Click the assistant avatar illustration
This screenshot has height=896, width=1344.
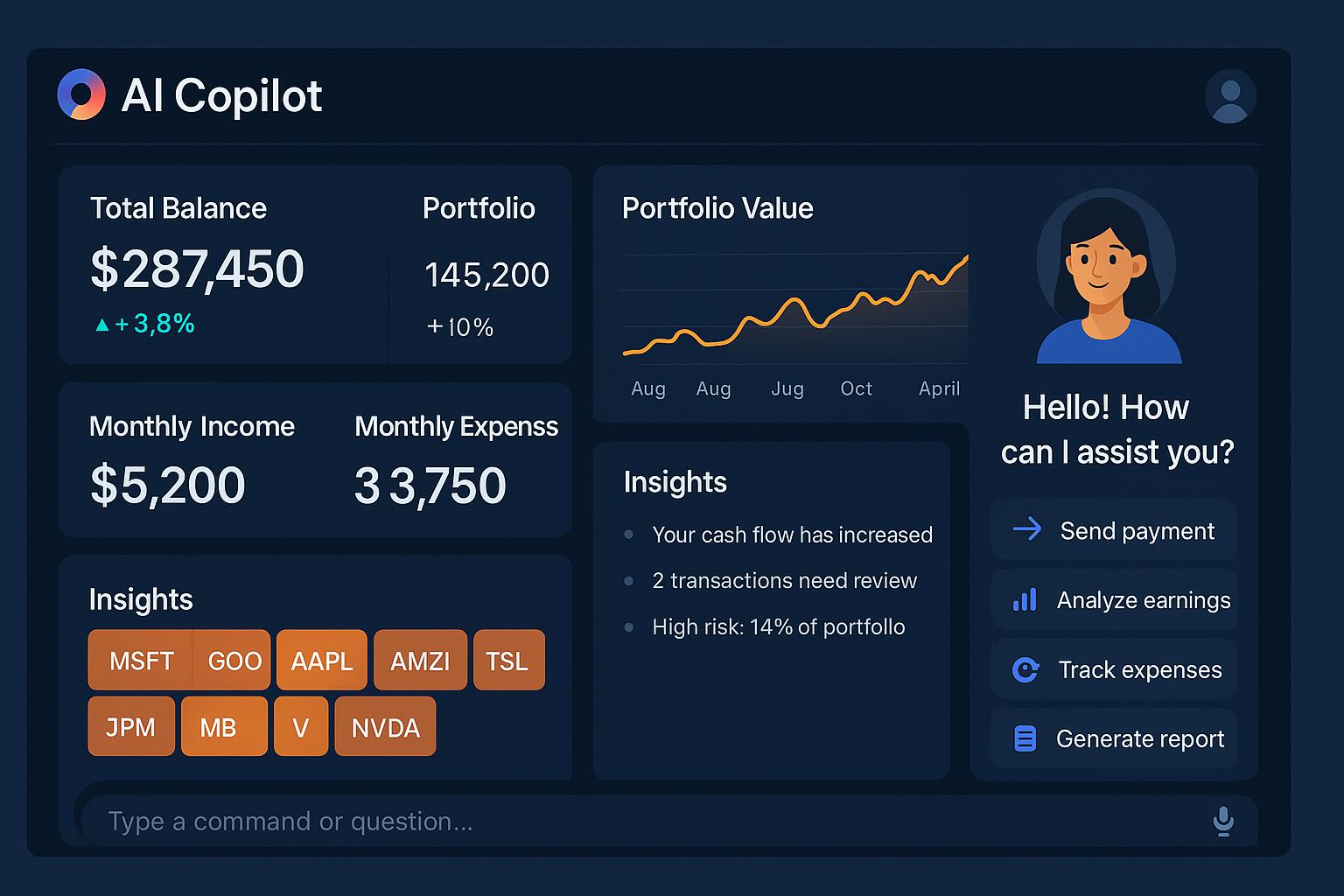coord(1108,276)
